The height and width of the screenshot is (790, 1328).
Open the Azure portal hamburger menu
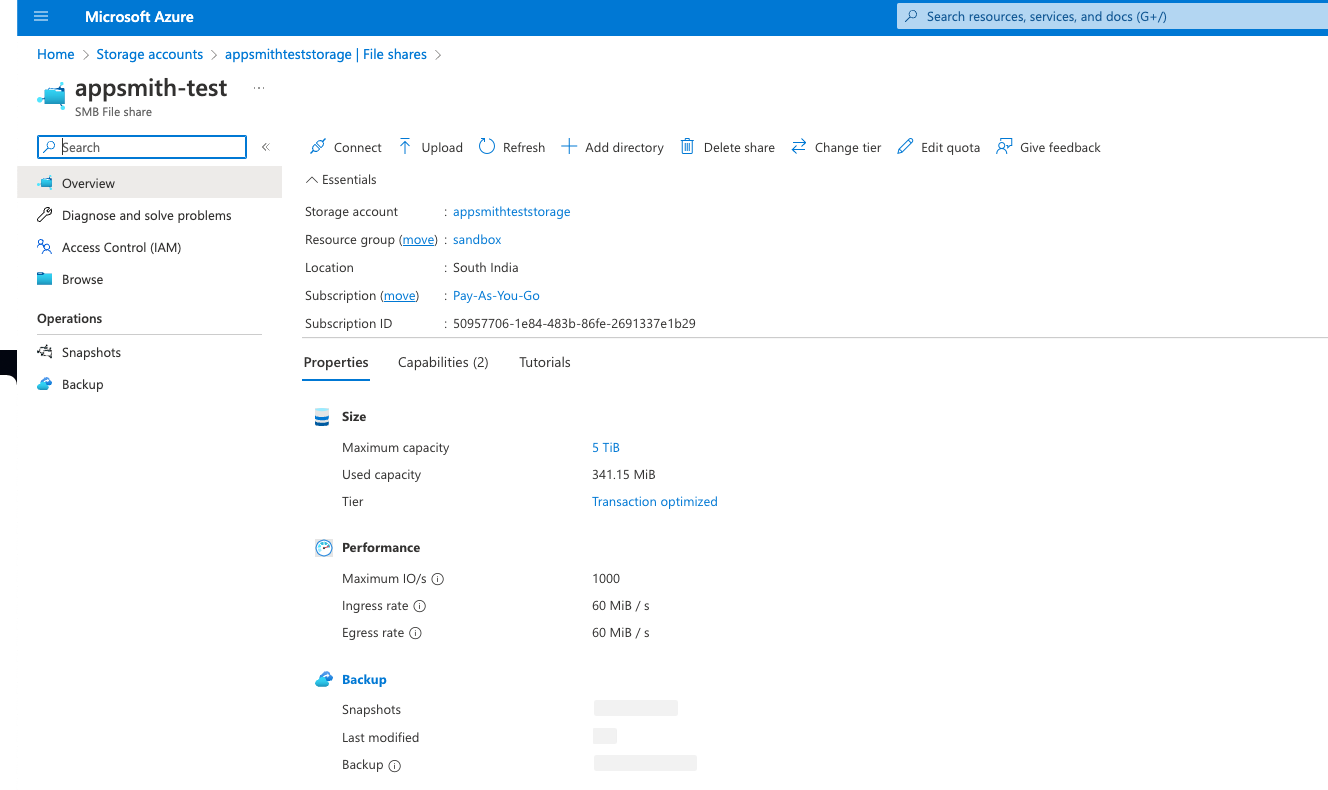coord(41,17)
